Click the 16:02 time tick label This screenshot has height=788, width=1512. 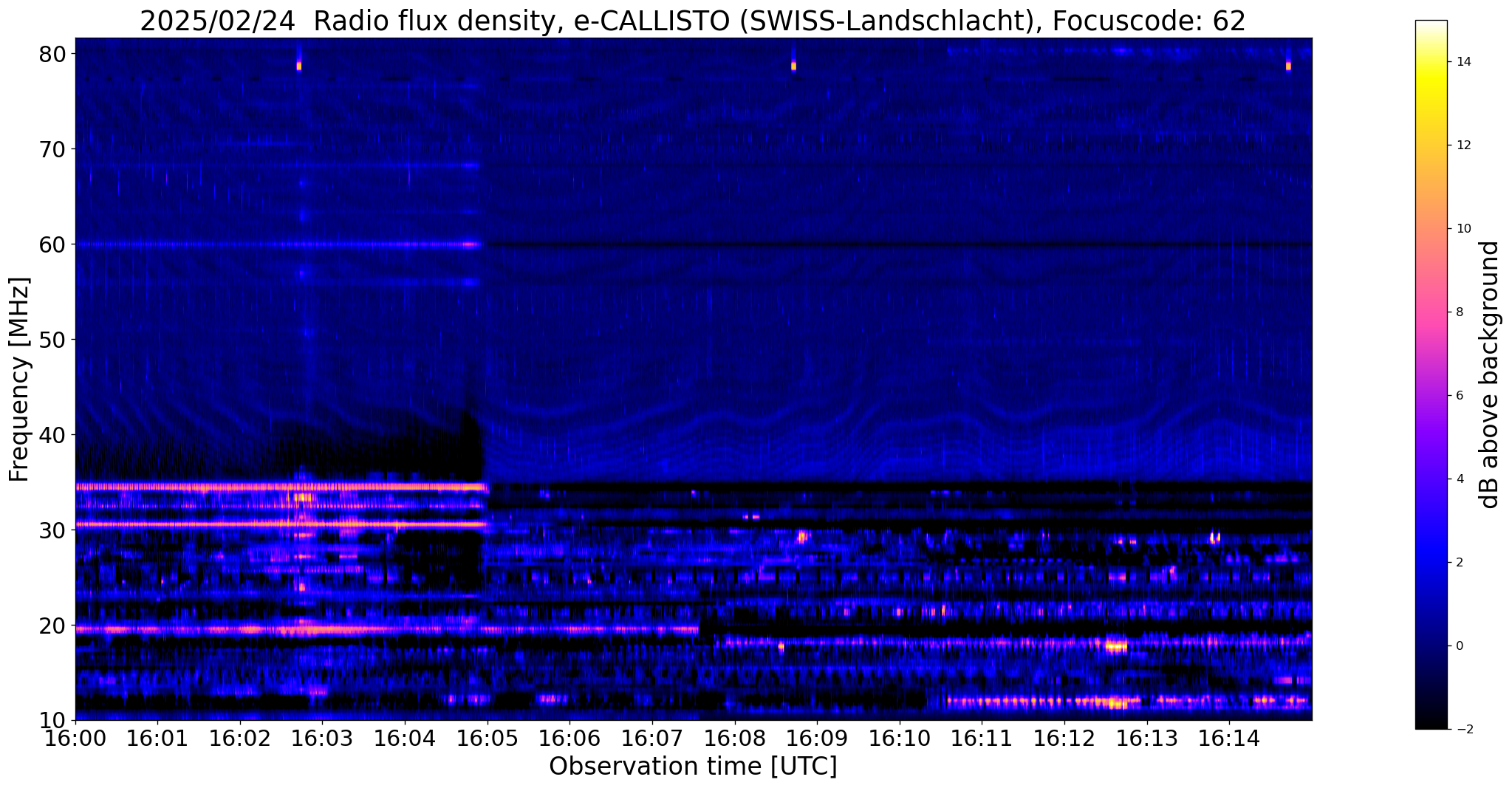[x=240, y=737]
